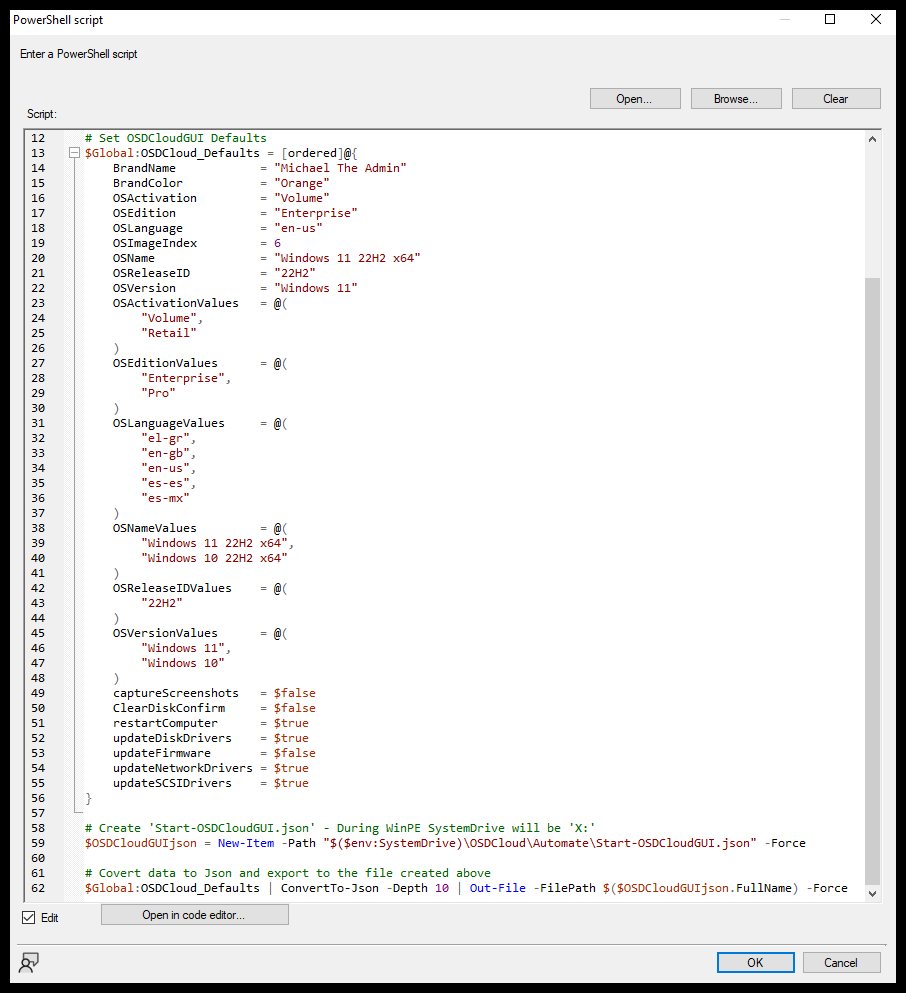Click the scroll-up arrow on the scrollbar

pos(872,137)
